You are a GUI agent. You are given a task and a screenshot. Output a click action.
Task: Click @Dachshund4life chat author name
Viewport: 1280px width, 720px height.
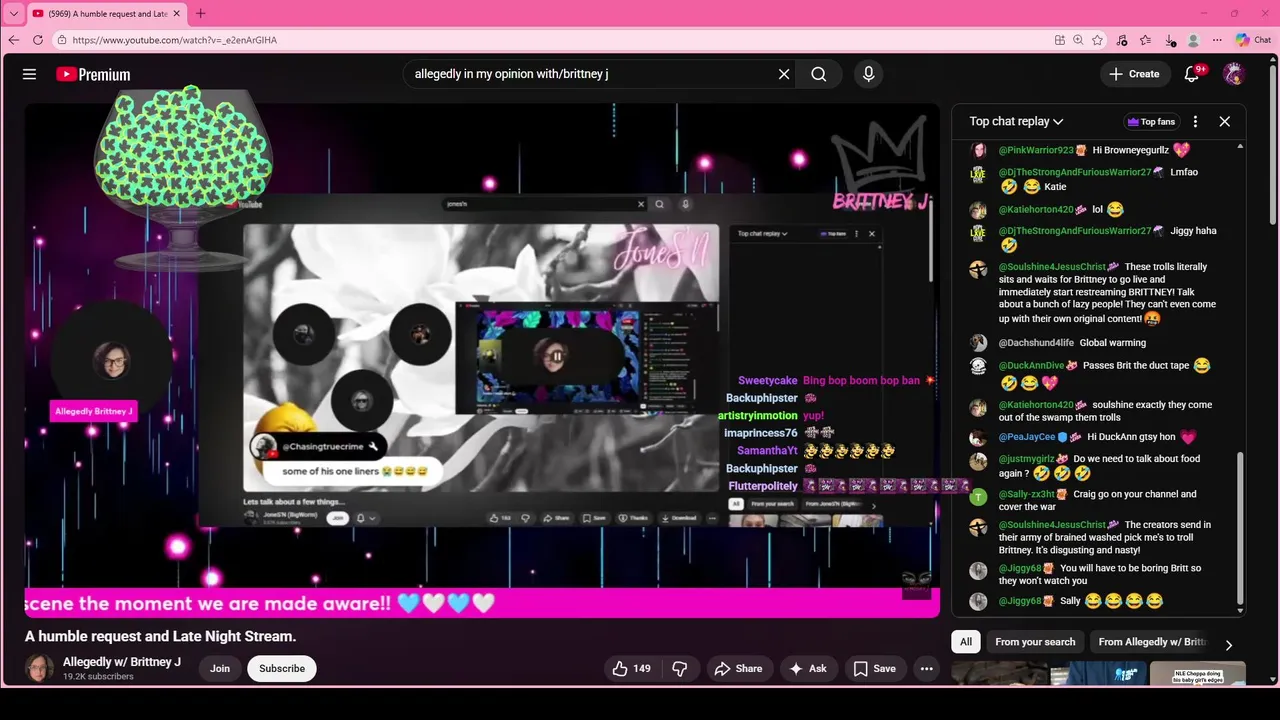click(1036, 343)
